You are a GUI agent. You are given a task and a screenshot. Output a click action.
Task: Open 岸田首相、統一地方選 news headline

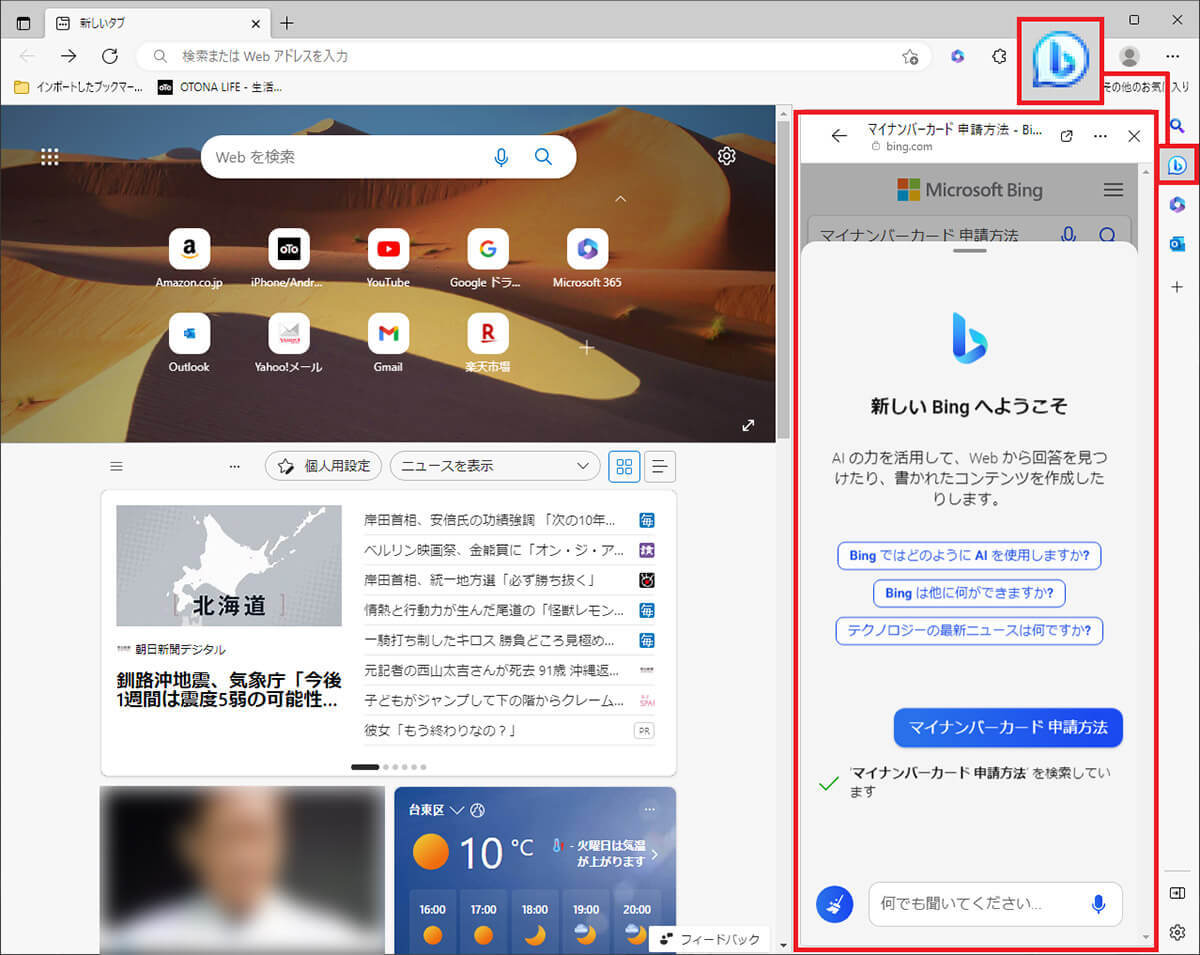tap(480, 580)
